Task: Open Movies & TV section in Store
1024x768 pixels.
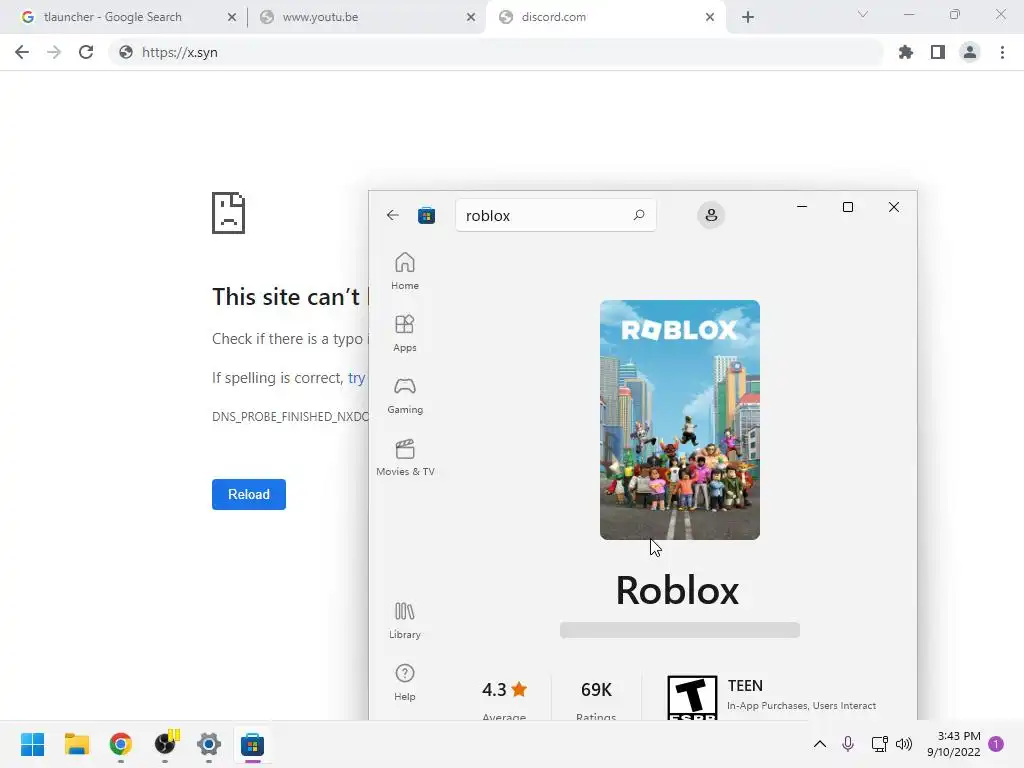Action: coord(405,457)
